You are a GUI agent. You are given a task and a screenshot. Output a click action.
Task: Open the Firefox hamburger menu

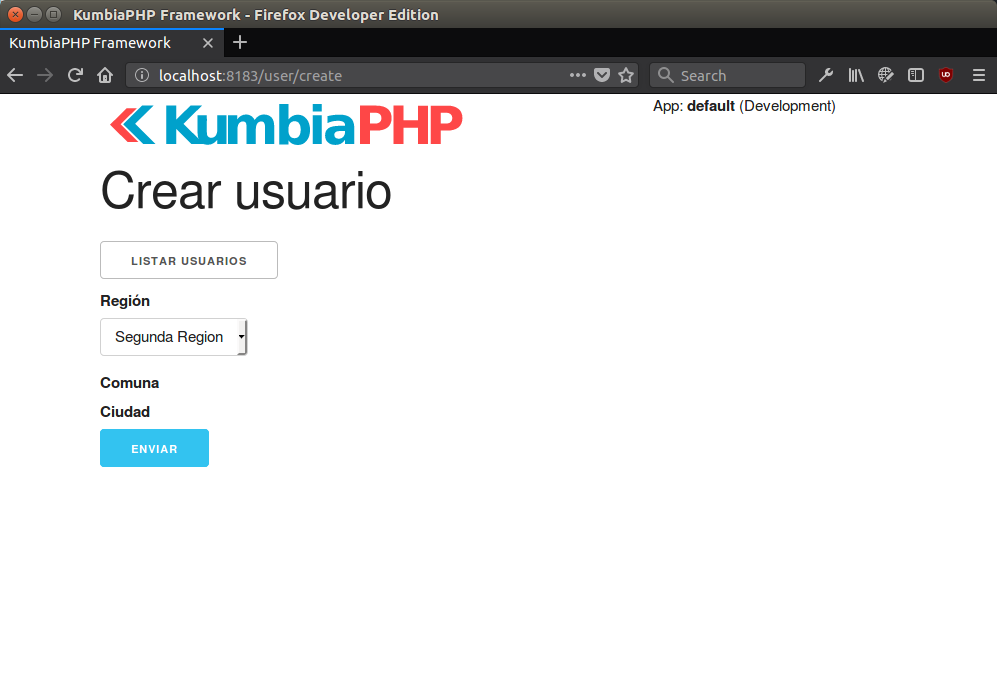979,76
